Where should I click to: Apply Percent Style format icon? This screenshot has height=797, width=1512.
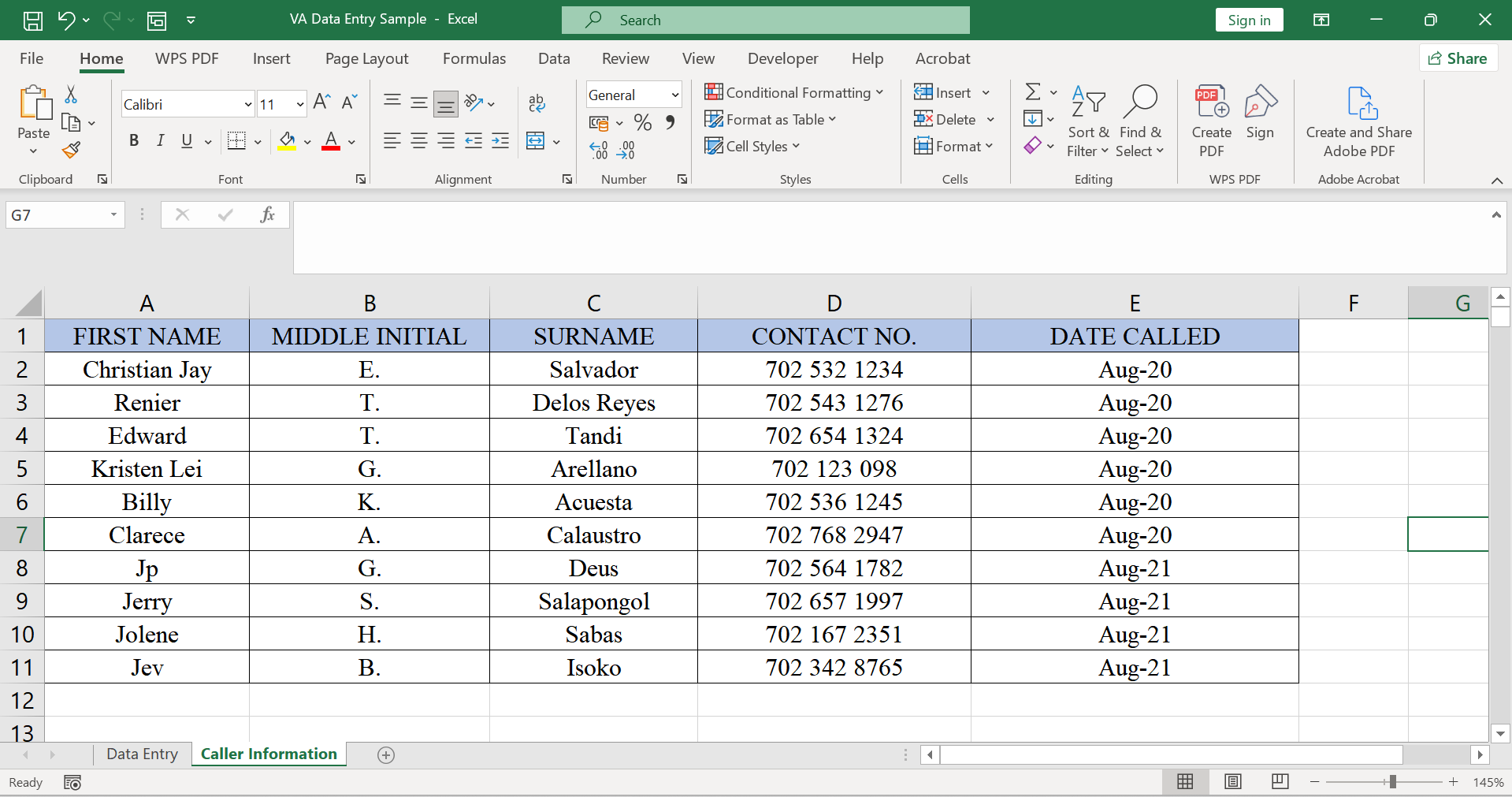click(x=643, y=122)
